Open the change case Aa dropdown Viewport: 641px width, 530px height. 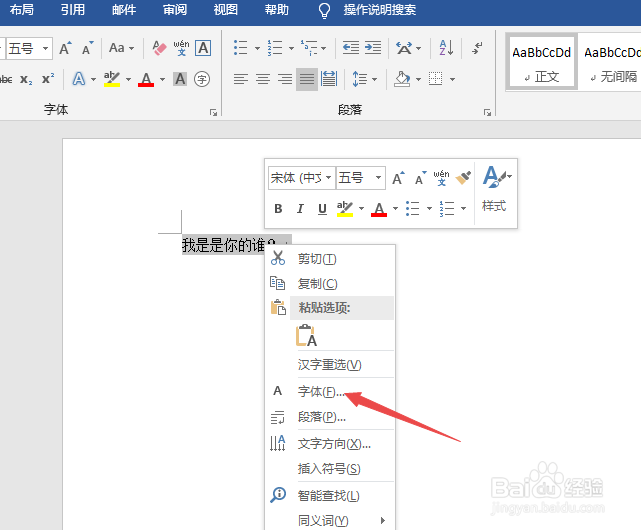click(121, 48)
